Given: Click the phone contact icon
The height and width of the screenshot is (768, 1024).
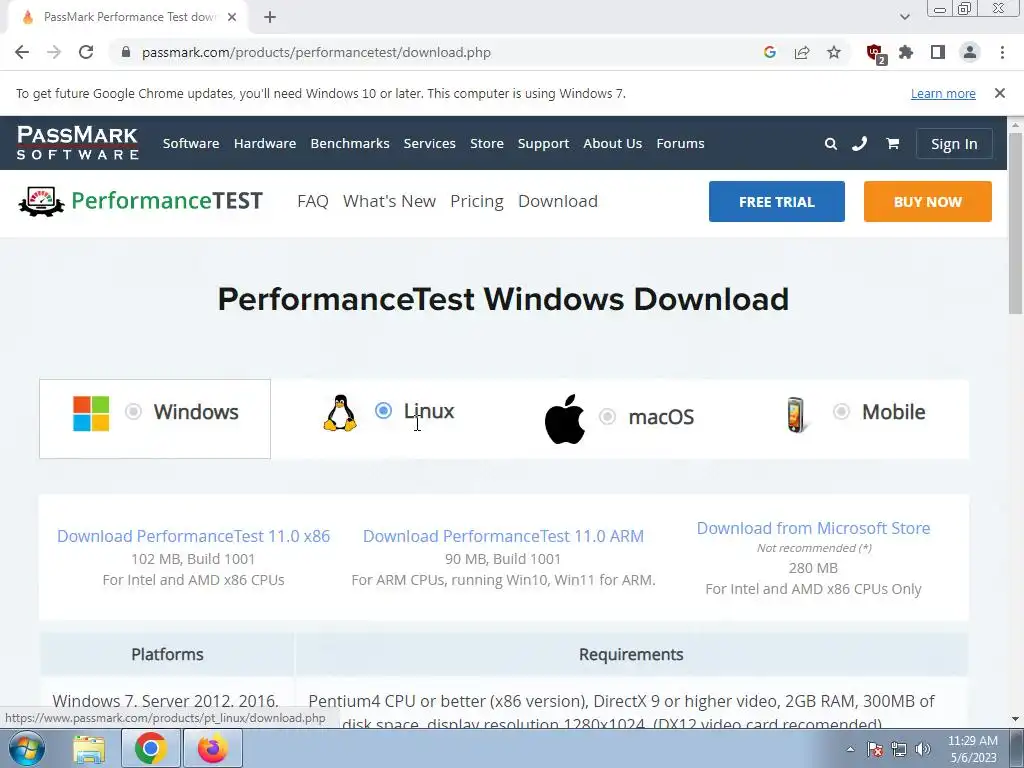Looking at the screenshot, I should (x=859, y=144).
